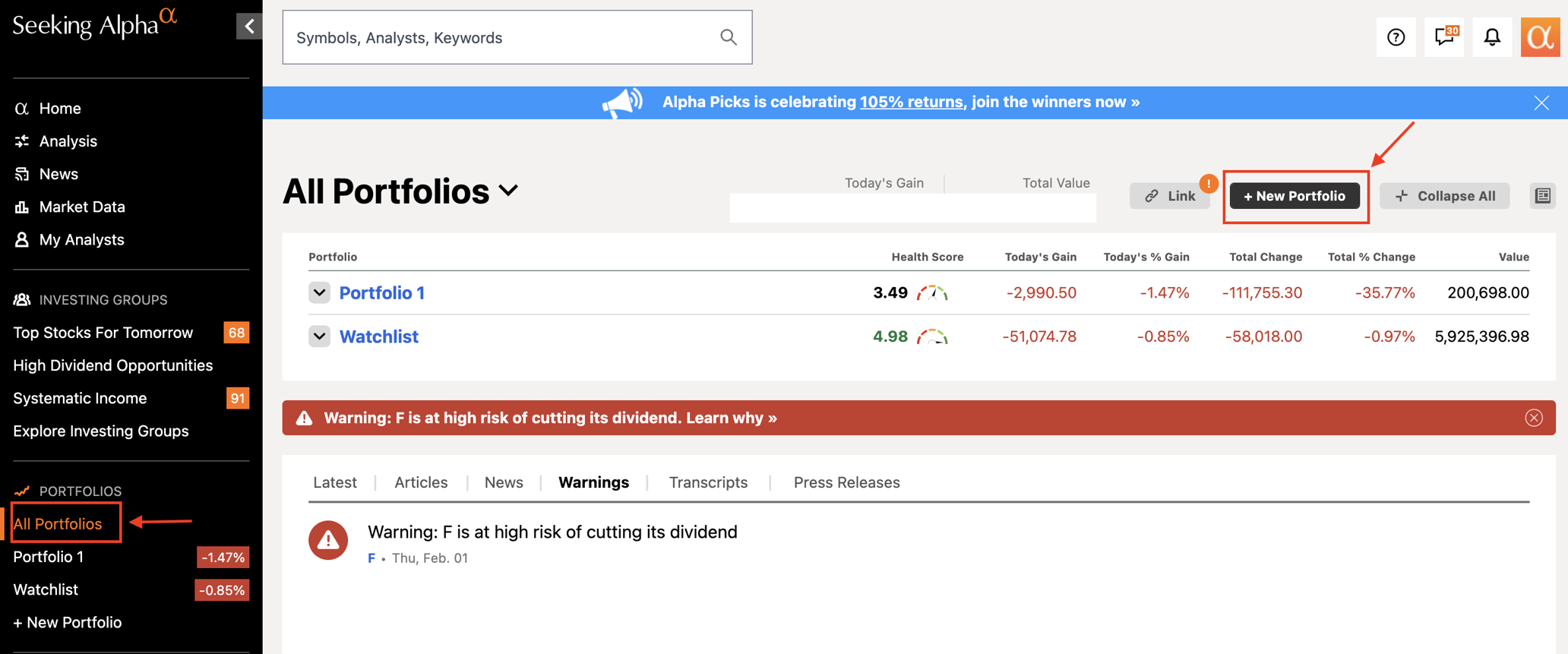This screenshot has width=1568, height=654.
Task: Expand the Portfolio 1 row chevron
Action: (x=320, y=292)
